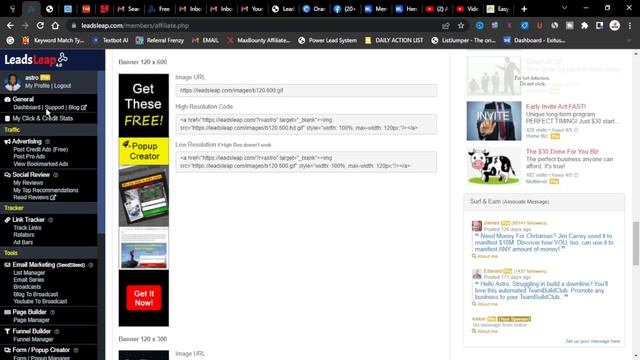Image resolution: width=640 pixels, height=360 pixels.
Task: Open the DAILY ACTION LIST bookmark
Action: pyautogui.click(x=394, y=40)
